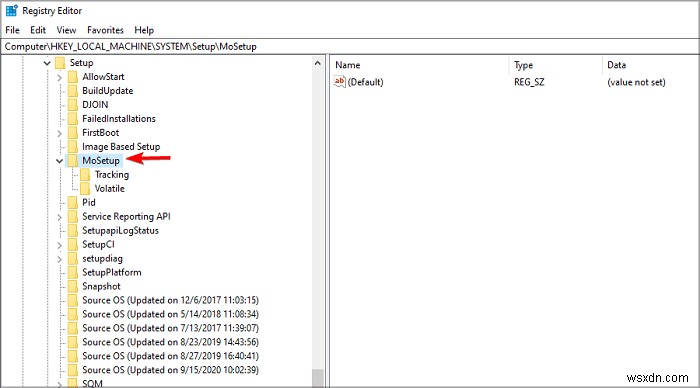Expand the Service Reporting API key
Screen dimensions: 700x388
click(x=59, y=217)
